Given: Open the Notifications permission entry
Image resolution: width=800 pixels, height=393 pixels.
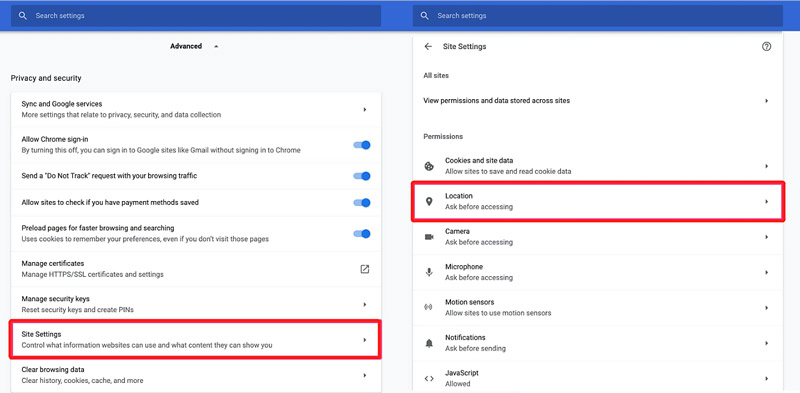Looking at the screenshot, I should (x=597, y=343).
